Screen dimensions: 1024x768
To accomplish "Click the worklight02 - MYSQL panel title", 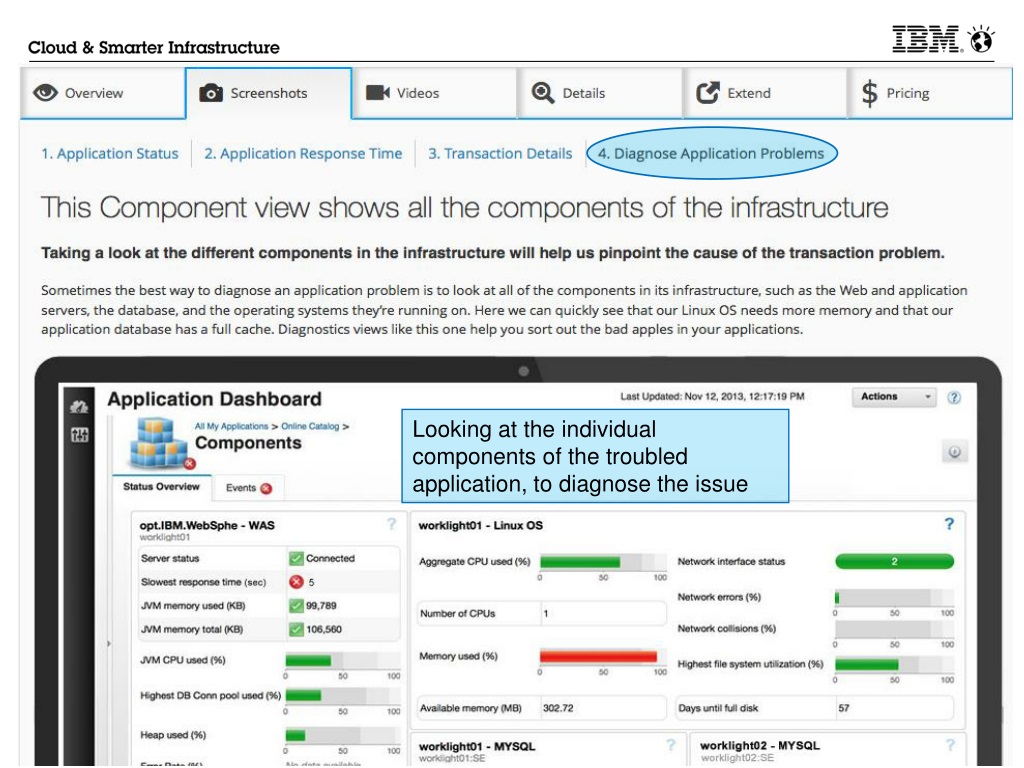I will tap(760, 746).
